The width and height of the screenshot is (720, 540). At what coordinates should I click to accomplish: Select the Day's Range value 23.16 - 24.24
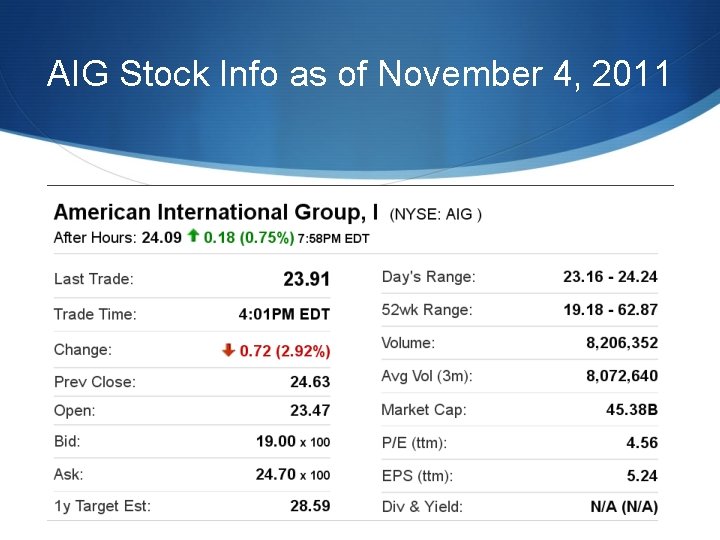pos(610,276)
